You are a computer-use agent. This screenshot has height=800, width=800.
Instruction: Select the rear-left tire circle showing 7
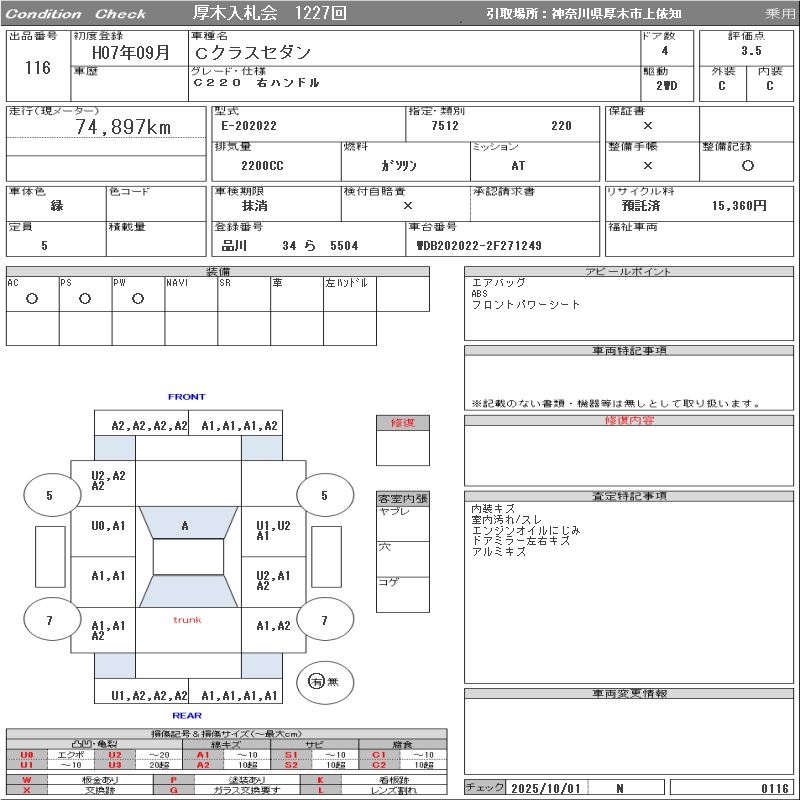click(49, 620)
